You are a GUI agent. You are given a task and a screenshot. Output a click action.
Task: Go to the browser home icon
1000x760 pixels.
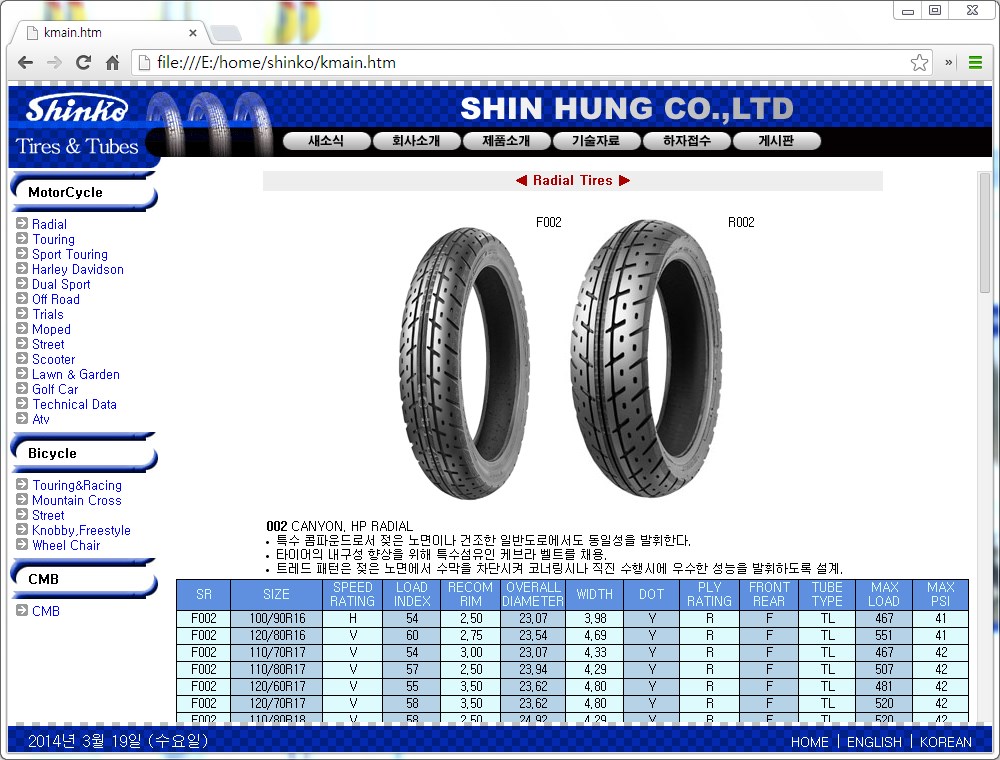113,62
